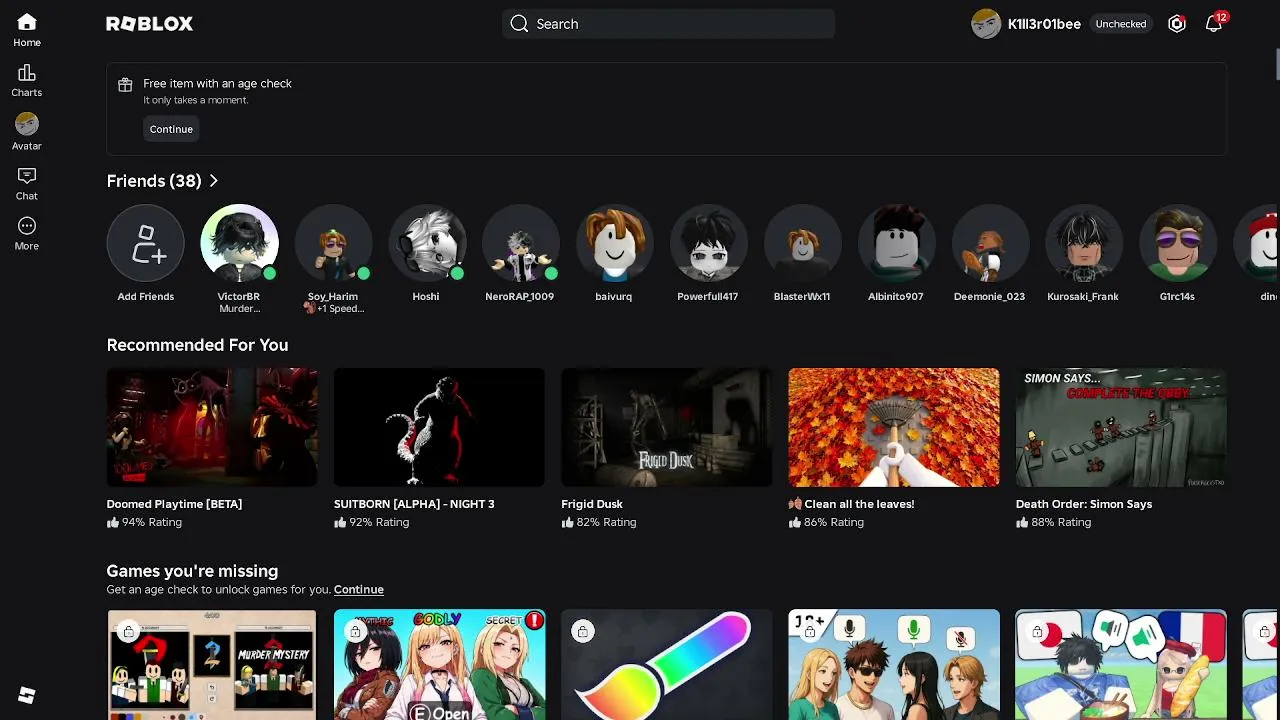Viewport: 1280px width, 720px height.
Task: Open the Avatar sidebar icon
Action: [27, 124]
